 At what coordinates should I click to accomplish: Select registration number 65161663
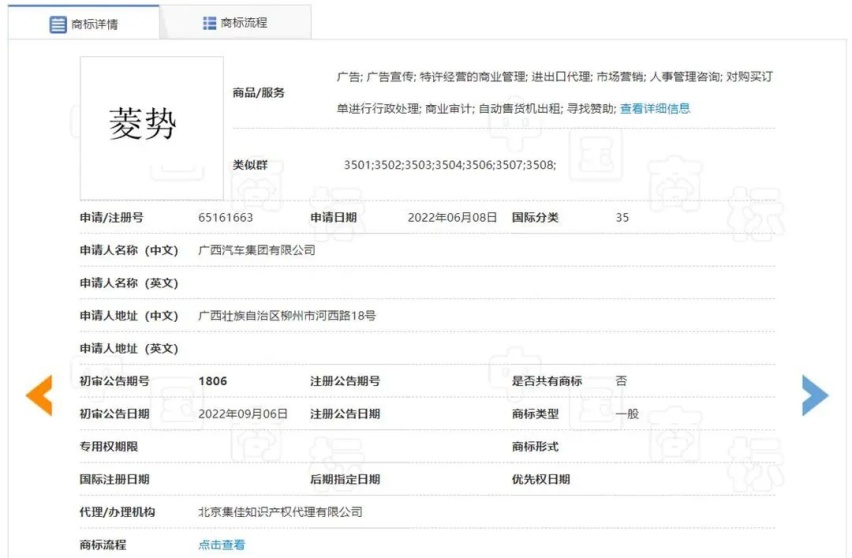225,217
